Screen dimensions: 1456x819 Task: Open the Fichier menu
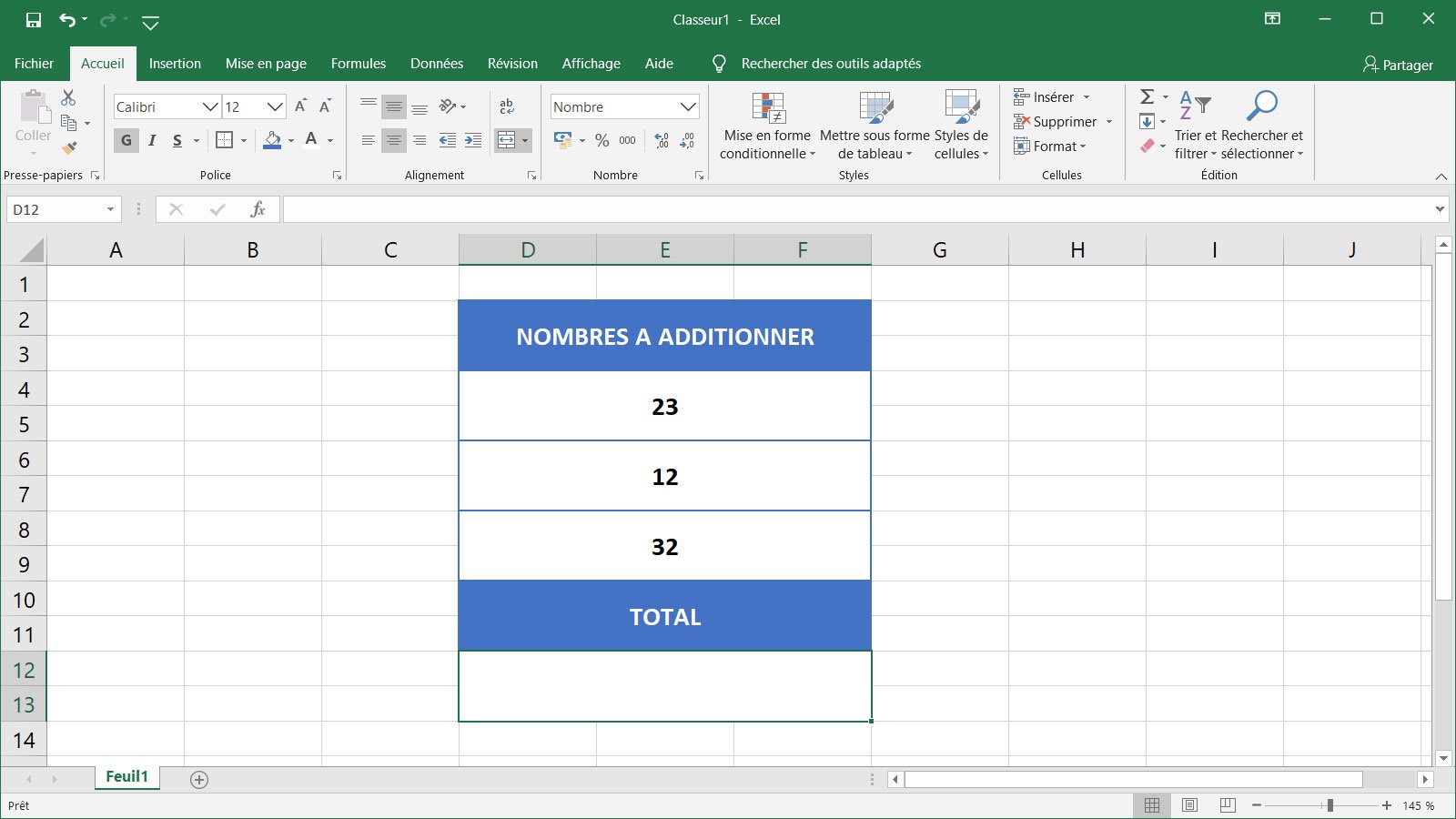(34, 63)
